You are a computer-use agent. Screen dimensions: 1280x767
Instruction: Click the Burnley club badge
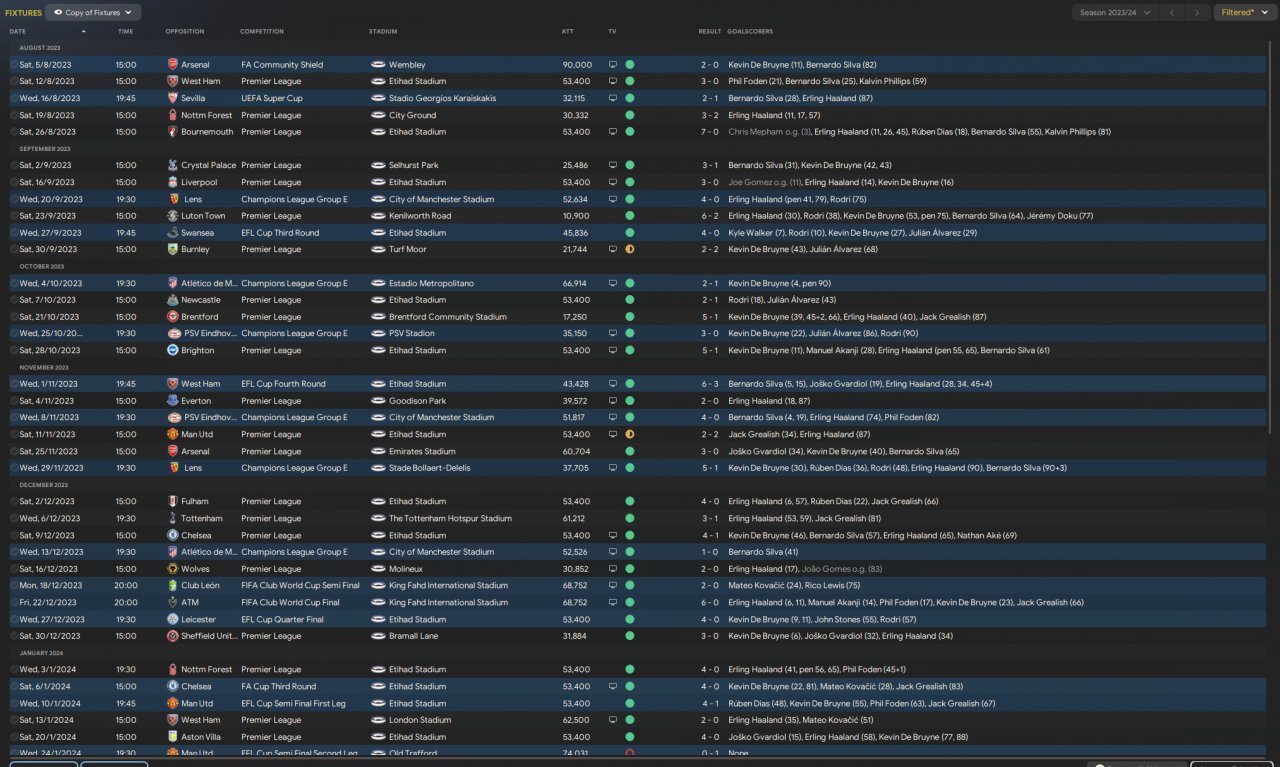pos(173,249)
